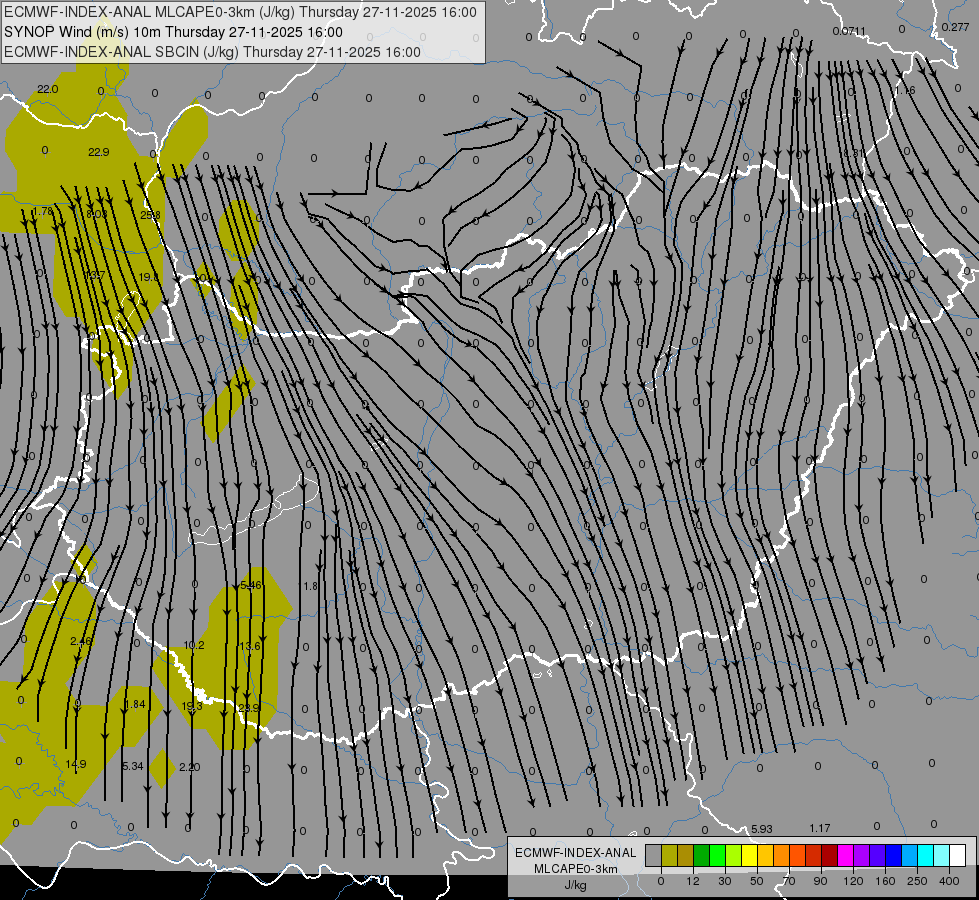Click the legend scale label 250
Image resolution: width=979 pixels, height=900 pixels.
click(917, 881)
